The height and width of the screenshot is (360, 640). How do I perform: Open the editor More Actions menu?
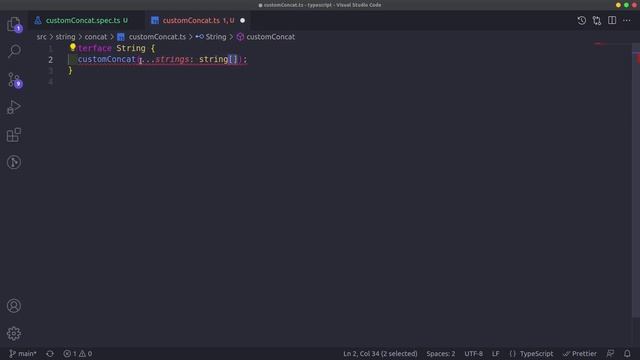point(627,20)
